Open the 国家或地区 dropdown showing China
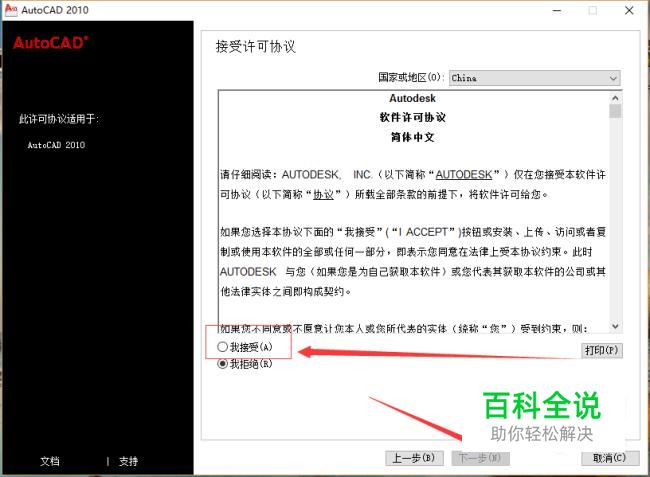650x477 pixels. click(535, 78)
